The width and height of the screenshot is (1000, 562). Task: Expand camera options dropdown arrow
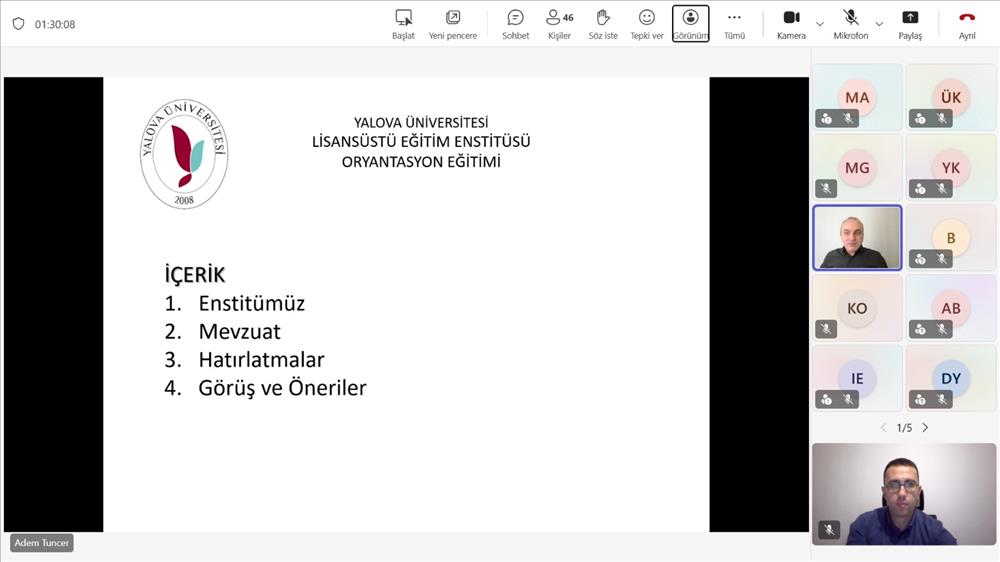(820, 23)
